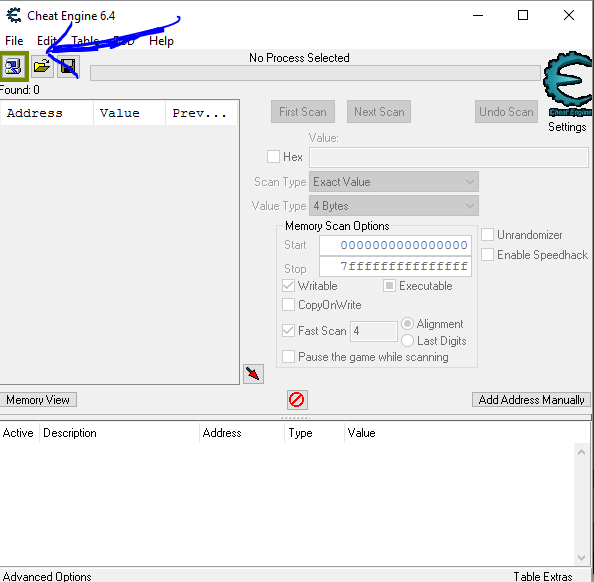Image resolution: width=594 pixels, height=582 pixels.
Task: Save the table via the floppy disk icon
Action: point(68,67)
